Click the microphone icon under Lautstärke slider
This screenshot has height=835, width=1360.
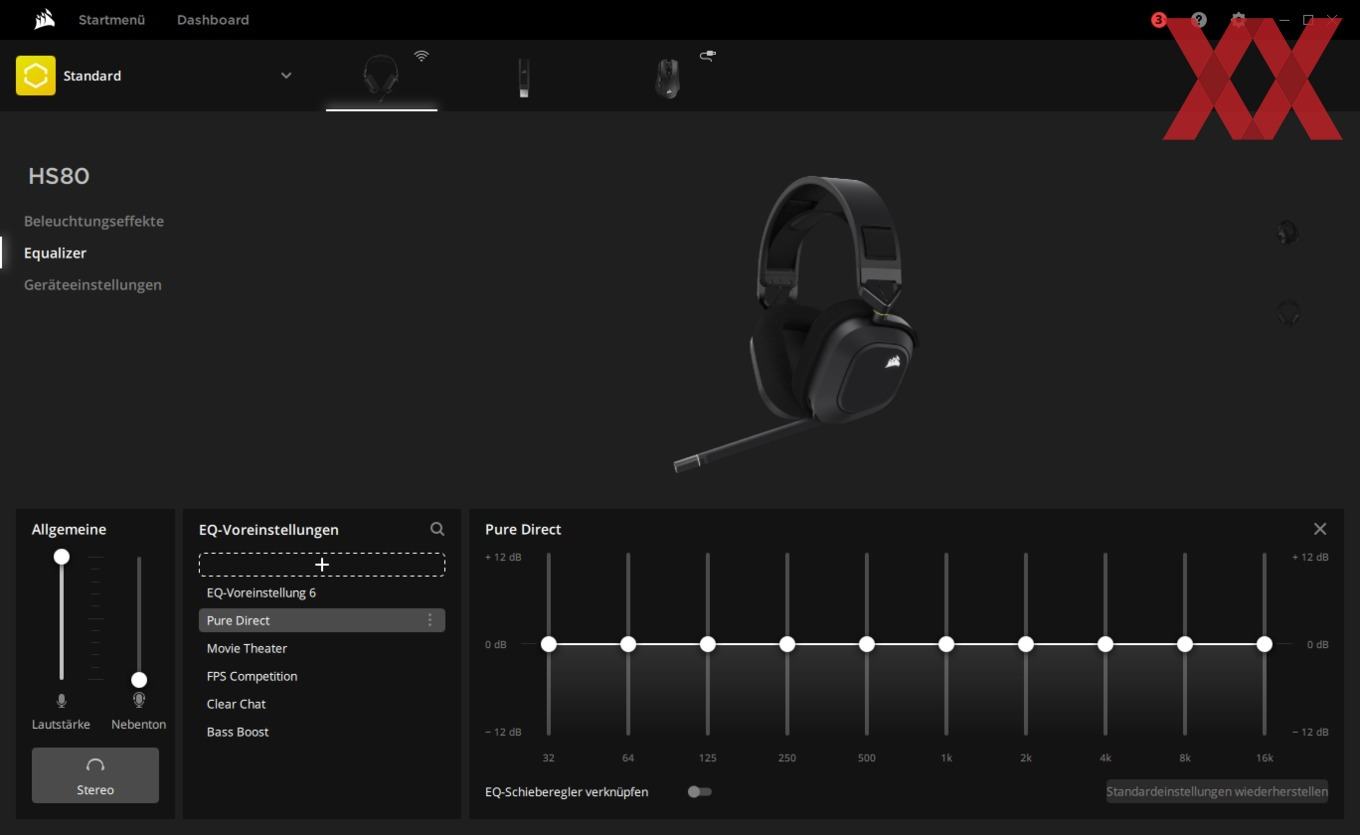coord(62,701)
